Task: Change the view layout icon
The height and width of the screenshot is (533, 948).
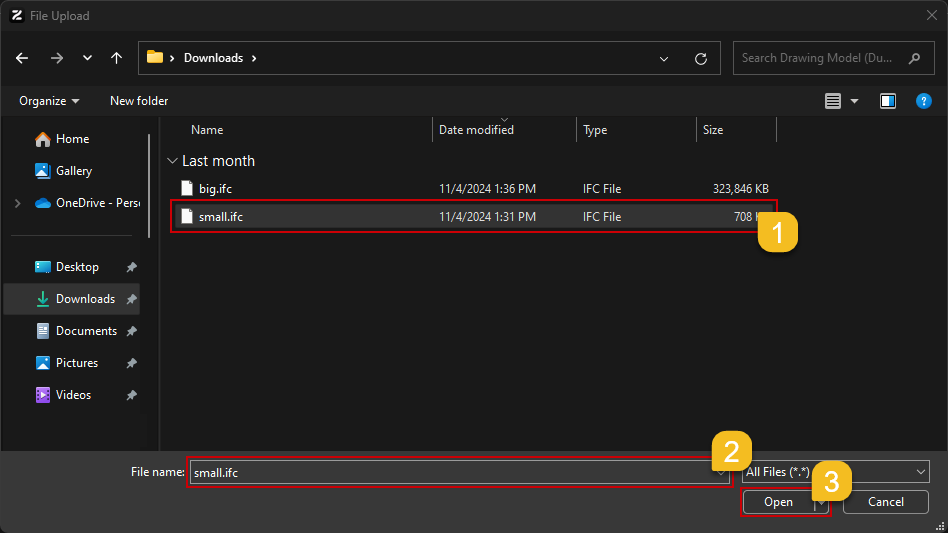Action: [833, 101]
